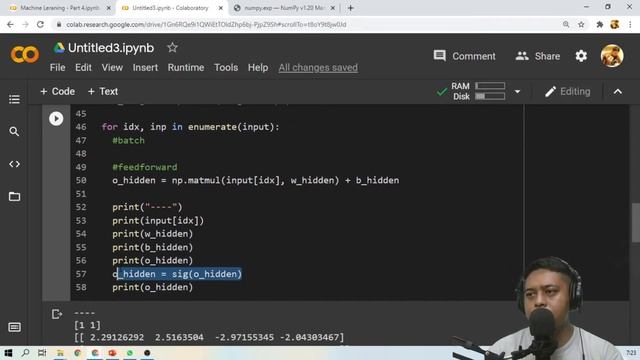
Task: Open the Google account avatar
Action: [611, 56]
